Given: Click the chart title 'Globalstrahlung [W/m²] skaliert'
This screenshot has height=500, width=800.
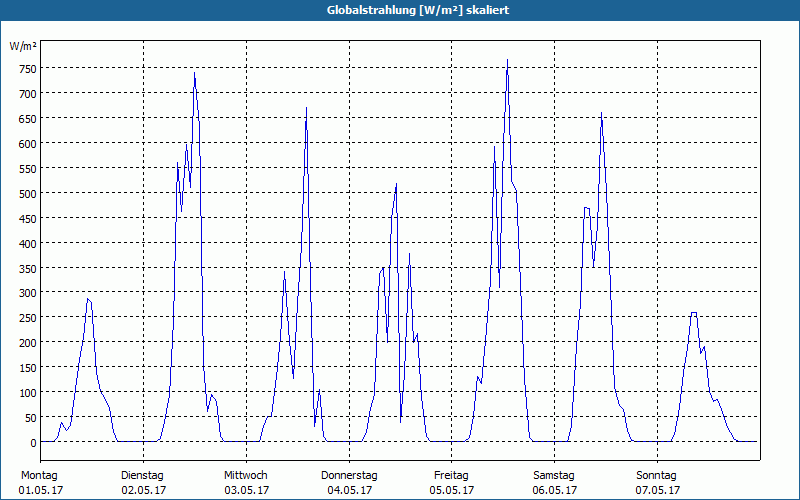Looking at the screenshot, I should click(418, 10).
